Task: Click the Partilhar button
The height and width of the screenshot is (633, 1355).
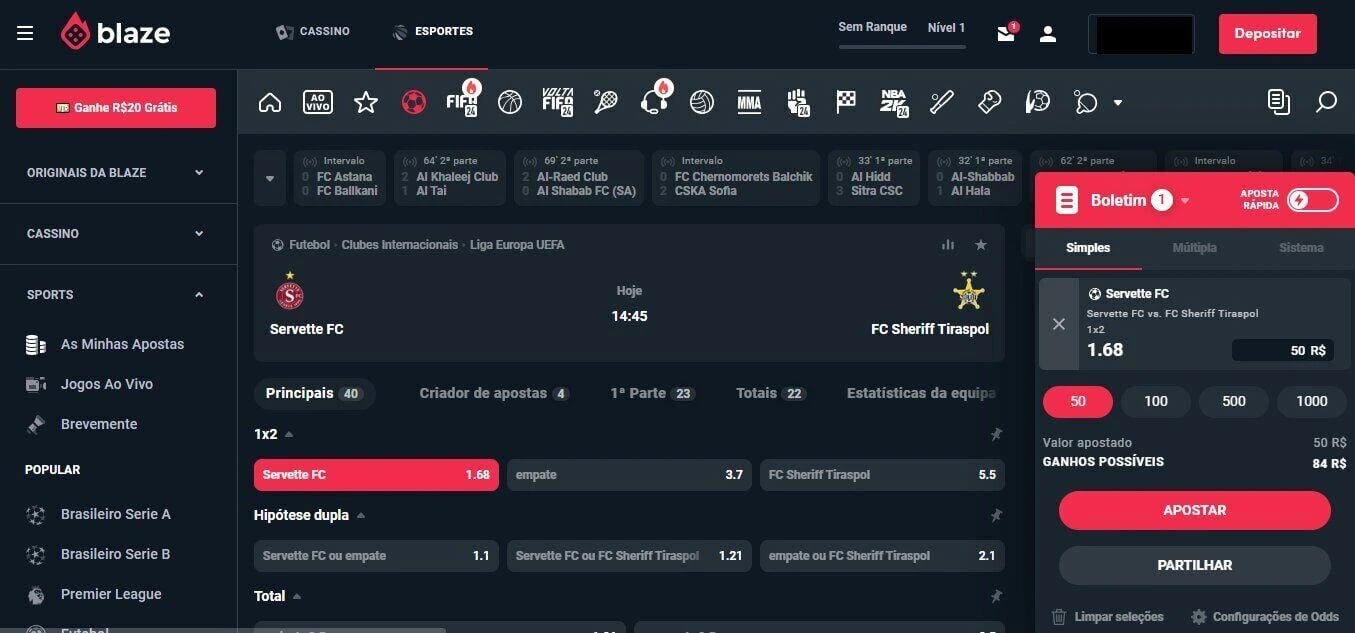Action: (x=1194, y=565)
